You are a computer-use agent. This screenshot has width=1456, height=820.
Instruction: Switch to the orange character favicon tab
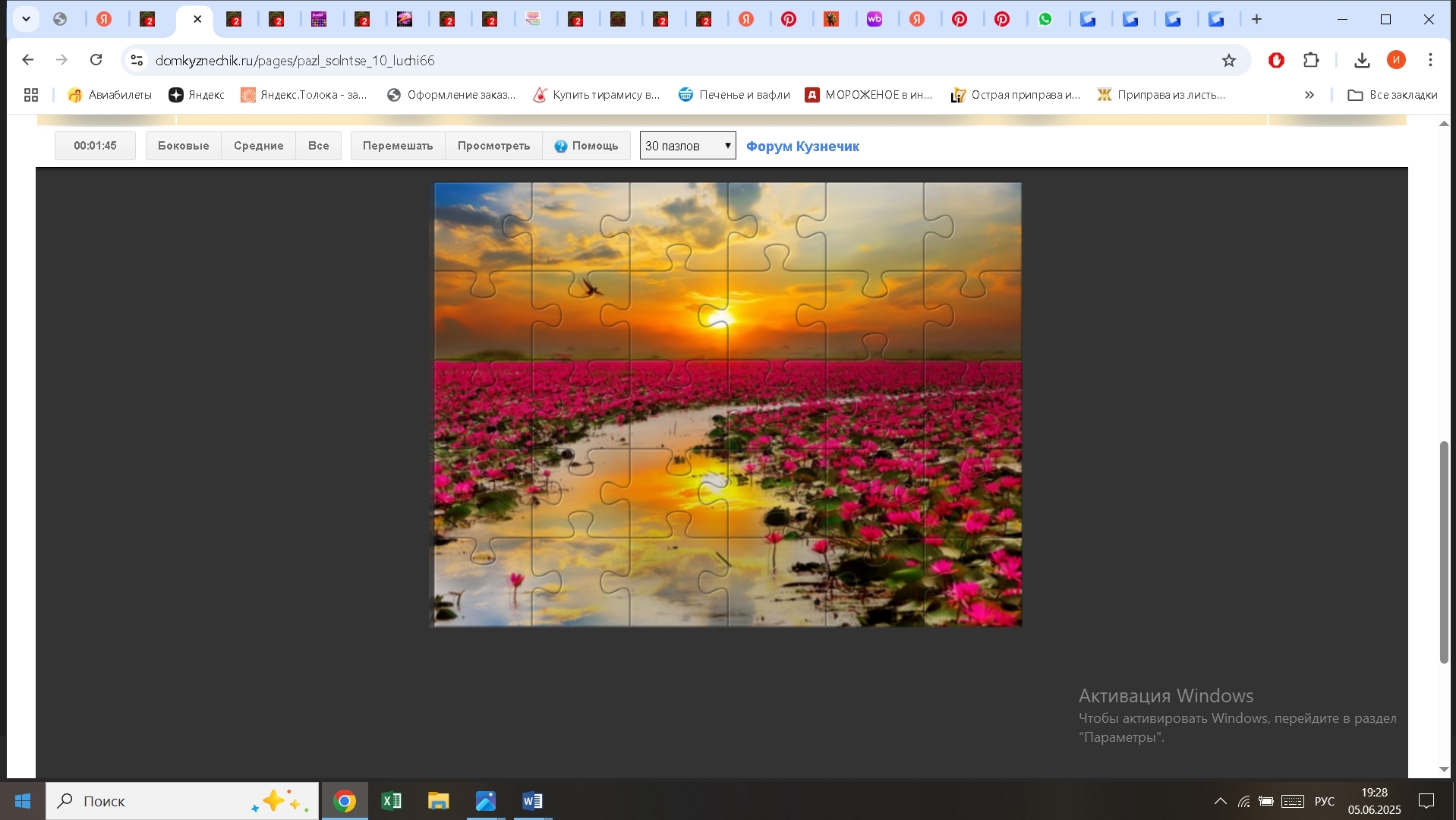(x=832, y=19)
